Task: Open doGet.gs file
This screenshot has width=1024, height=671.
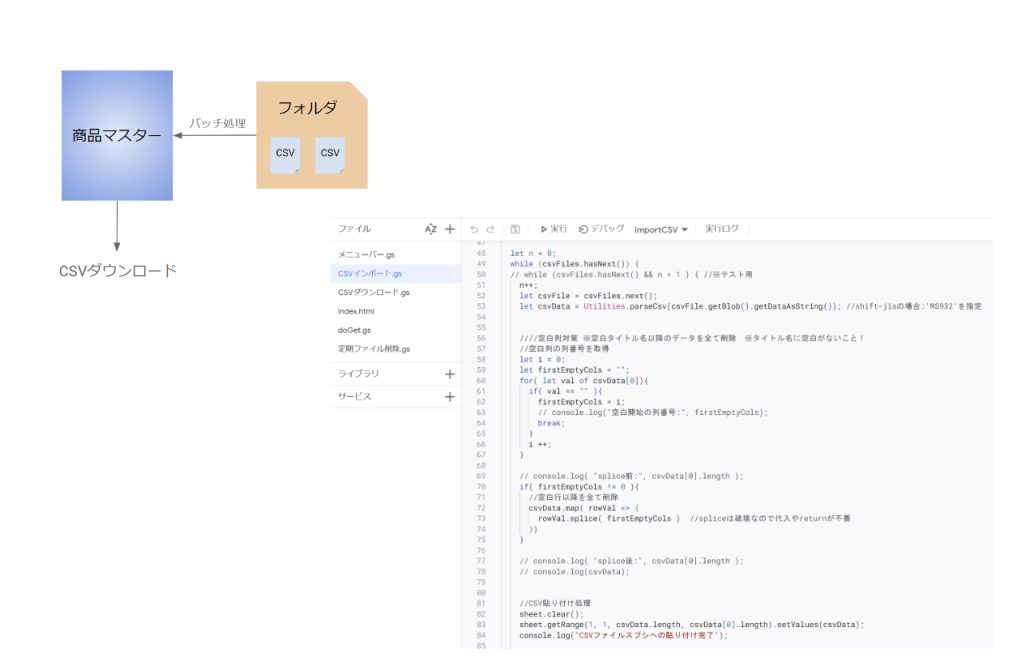Action: [x=354, y=330]
